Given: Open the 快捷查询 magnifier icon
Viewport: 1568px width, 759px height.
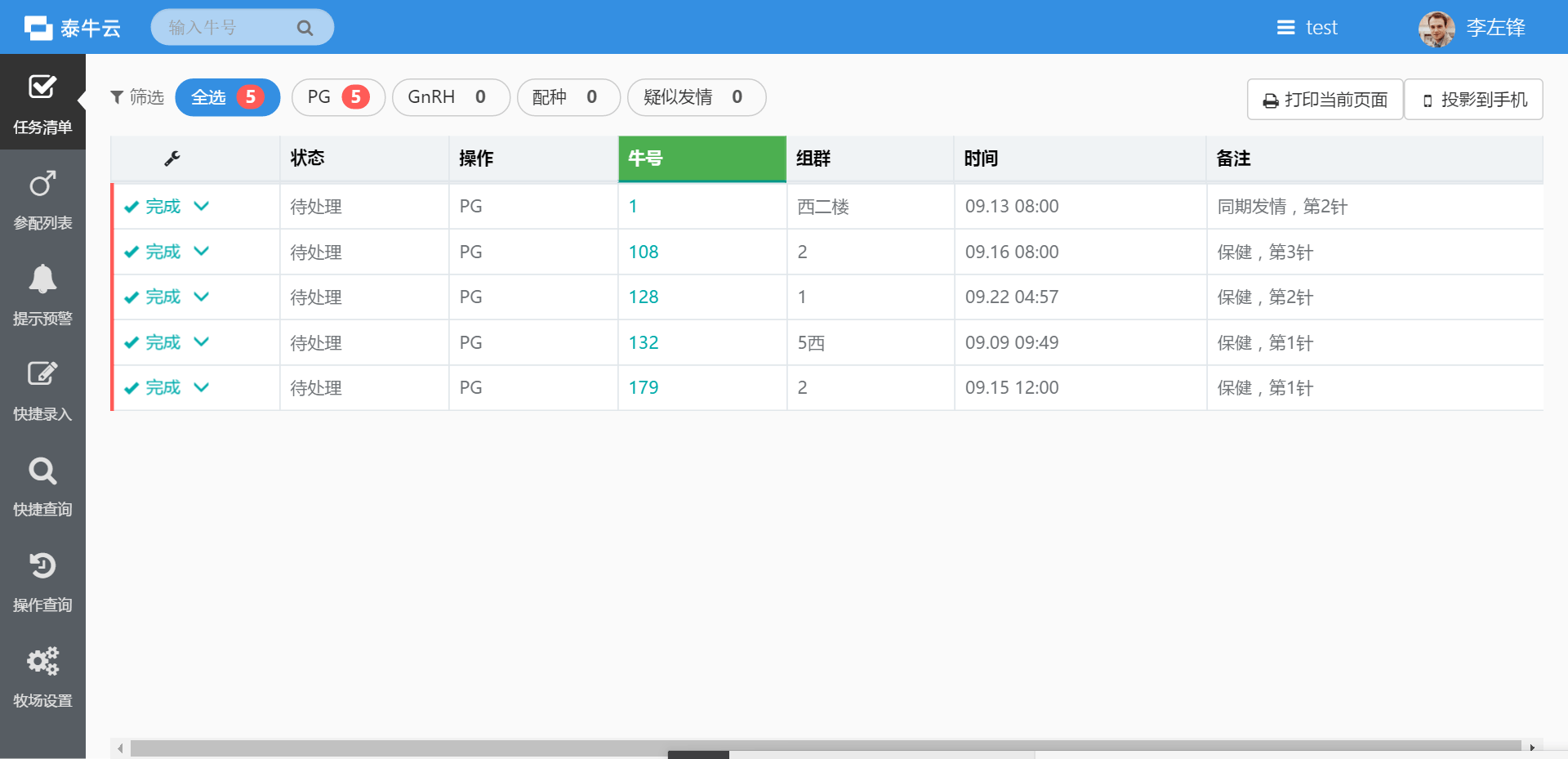Looking at the screenshot, I should pos(42,471).
